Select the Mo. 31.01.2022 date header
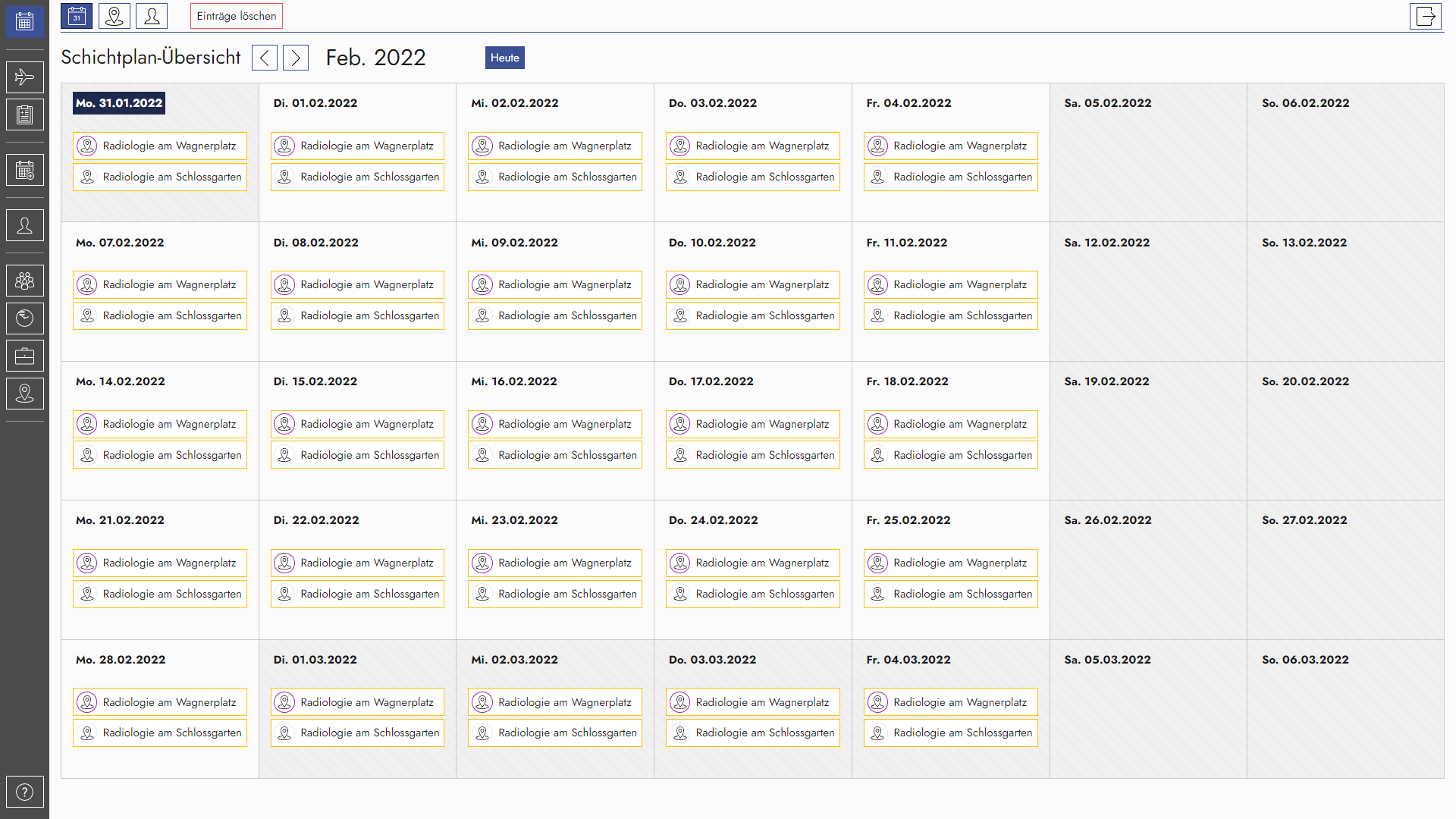The image size is (1456, 819). [x=119, y=103]
